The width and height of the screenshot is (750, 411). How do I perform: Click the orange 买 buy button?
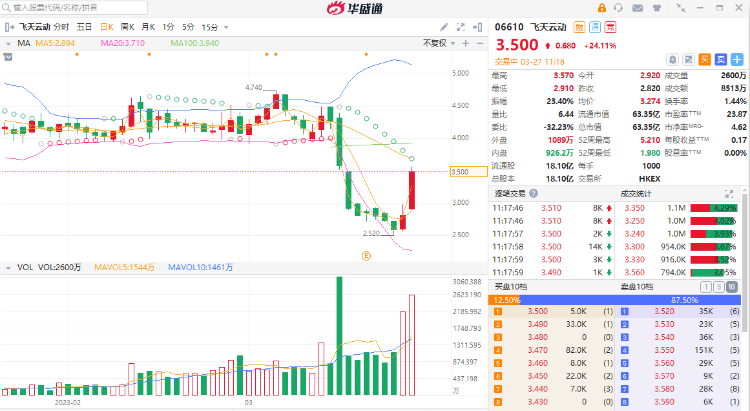[705, 59]
